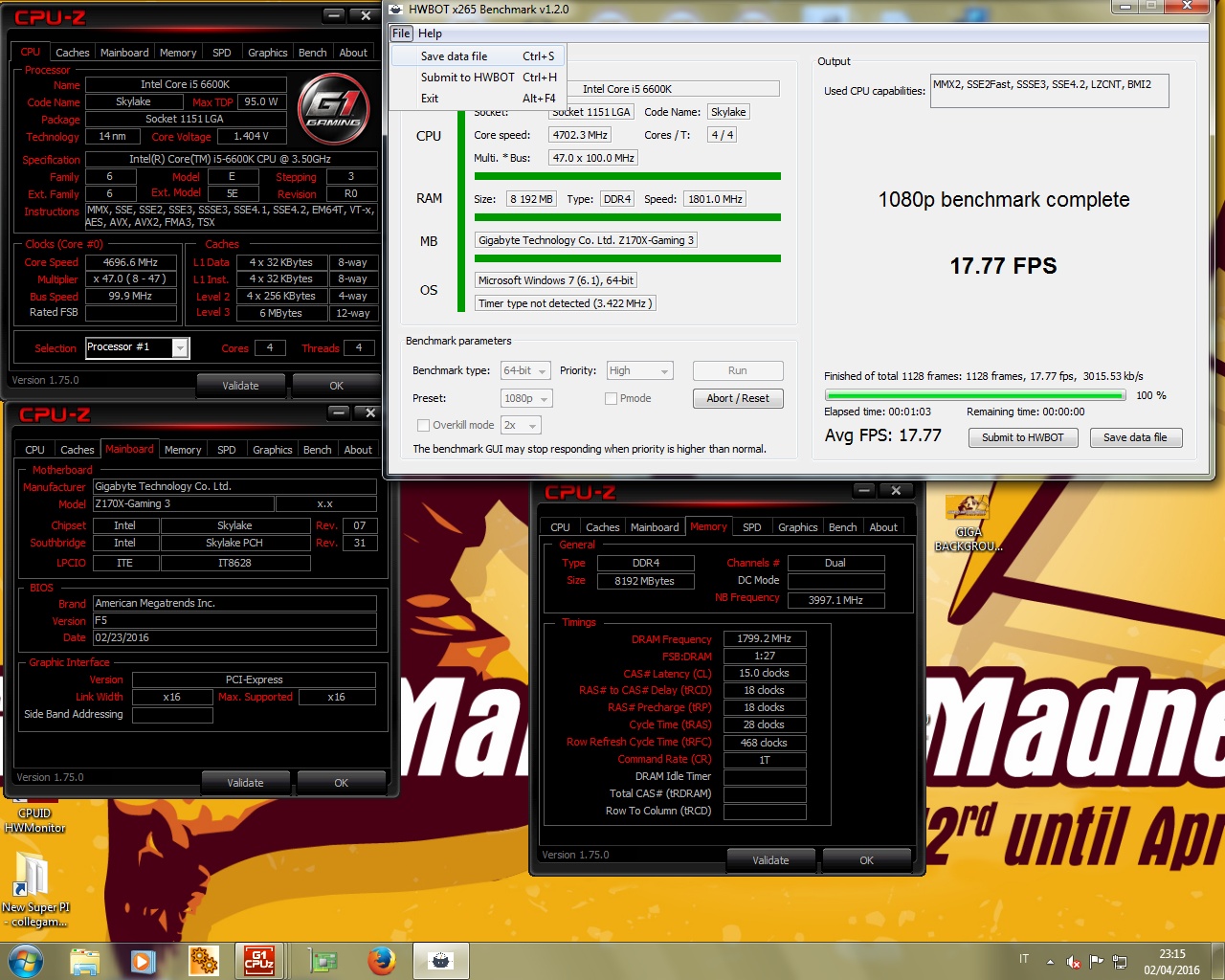The image size is (1225, 980).
Task: Click the HWBOT x265 title bar icon
Action: point(396,9)
